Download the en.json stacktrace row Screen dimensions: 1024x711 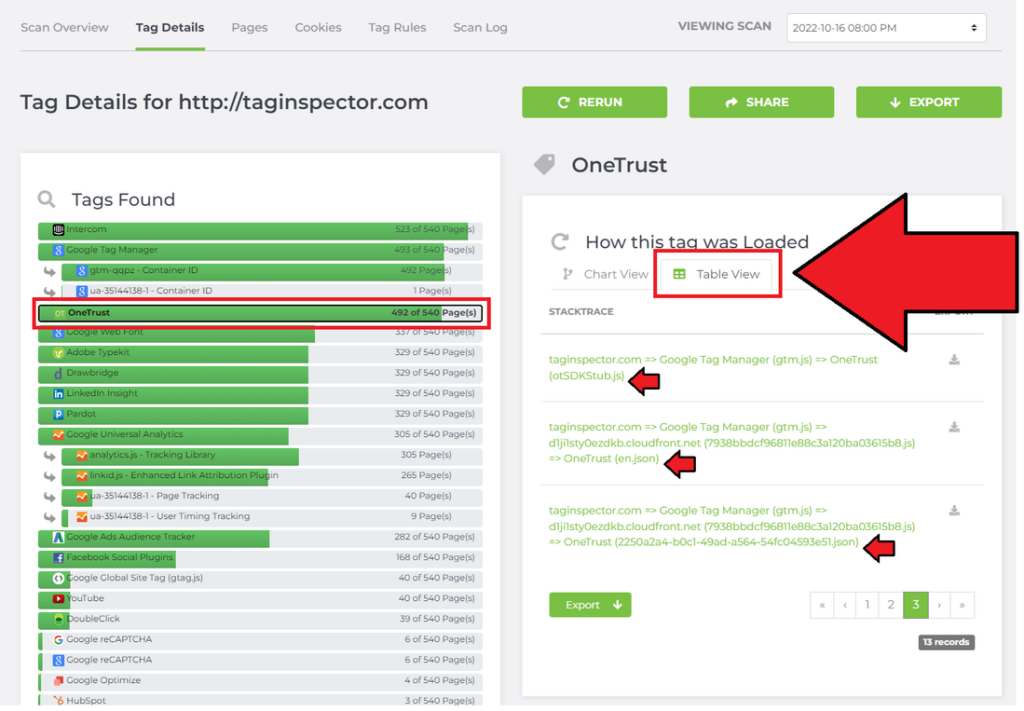[x=954, y=427]
